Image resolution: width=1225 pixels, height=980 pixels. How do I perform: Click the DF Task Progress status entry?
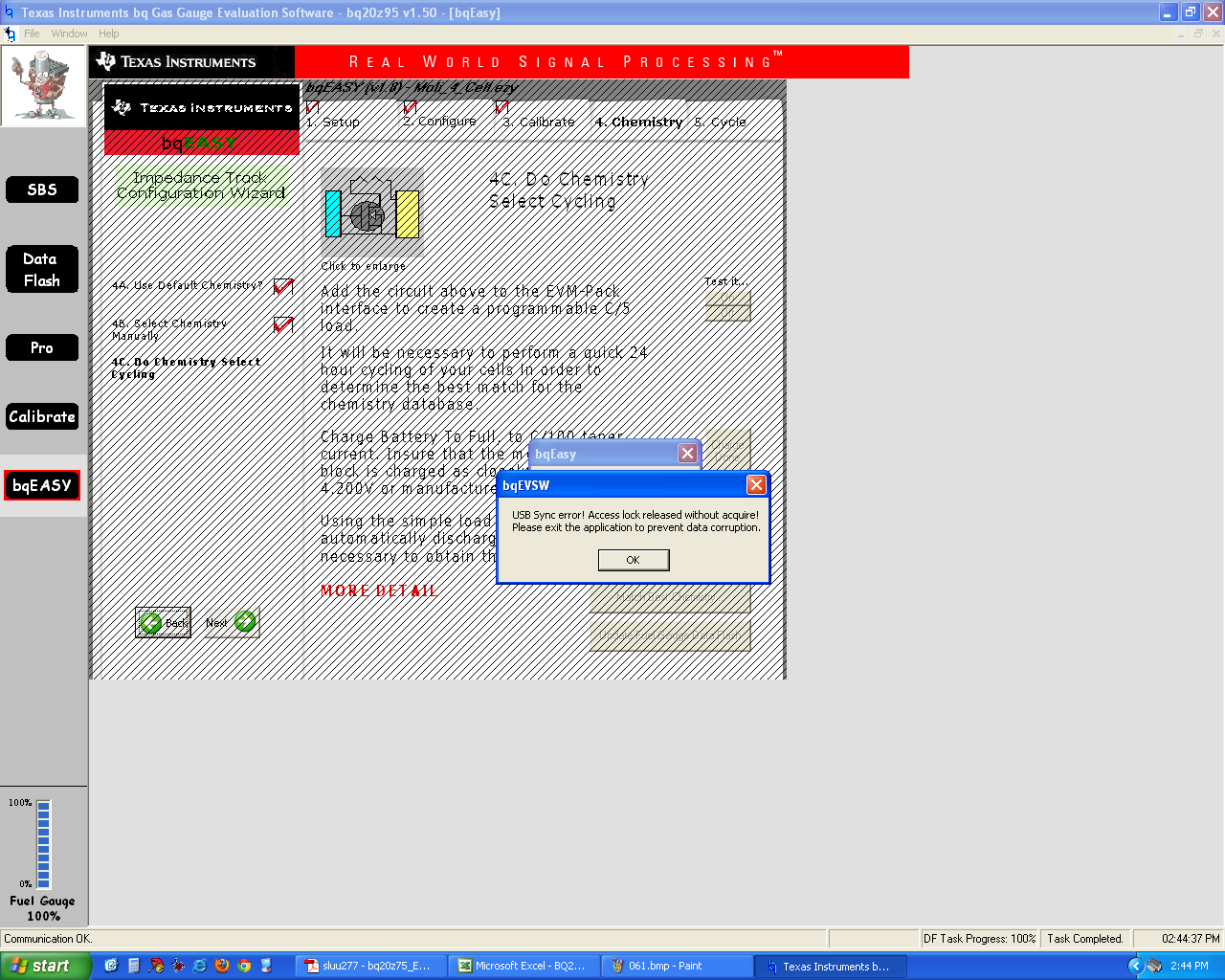tap(980, 939)
